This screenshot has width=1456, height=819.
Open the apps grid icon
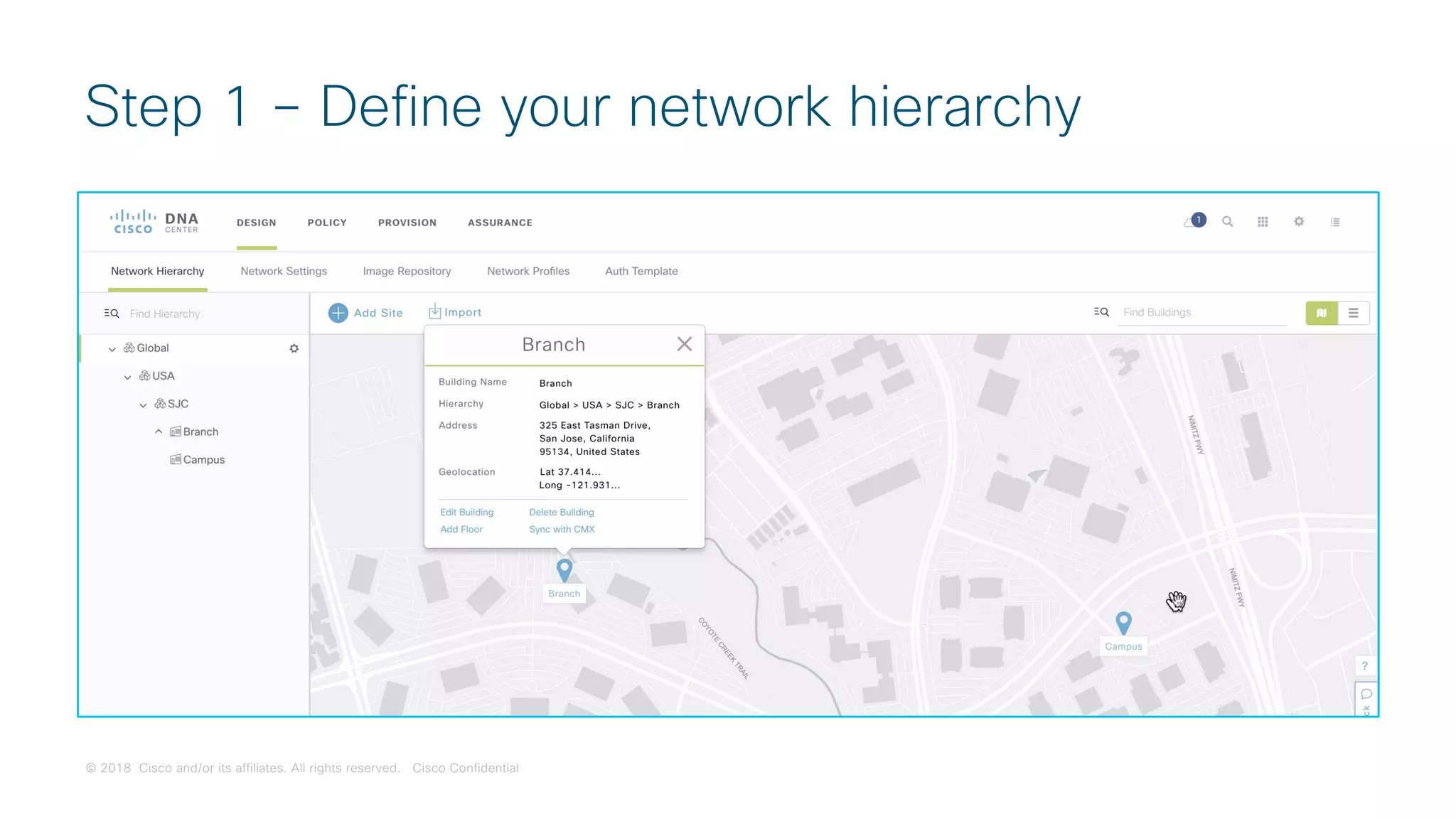[x=1263, y=222]
